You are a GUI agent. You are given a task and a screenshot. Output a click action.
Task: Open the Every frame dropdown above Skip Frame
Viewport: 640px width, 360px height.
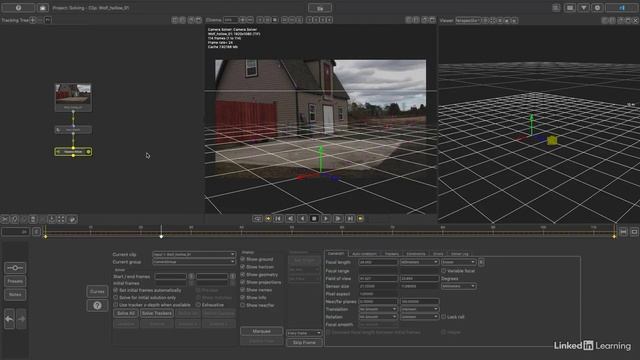304,333
